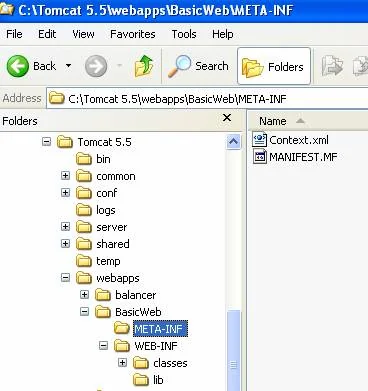Open the View menu
This screenshot has width=368, height=391.
click(x=83, y=34)
